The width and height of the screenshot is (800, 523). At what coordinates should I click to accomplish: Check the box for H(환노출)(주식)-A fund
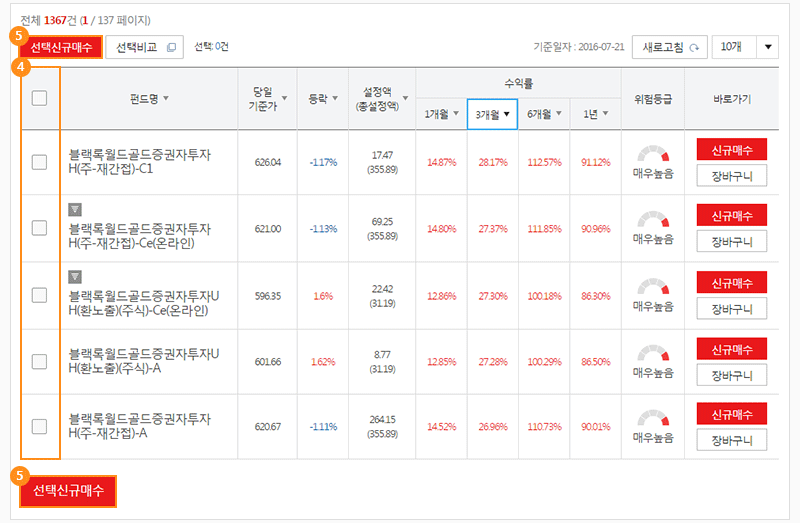click(x=39, y=362)
